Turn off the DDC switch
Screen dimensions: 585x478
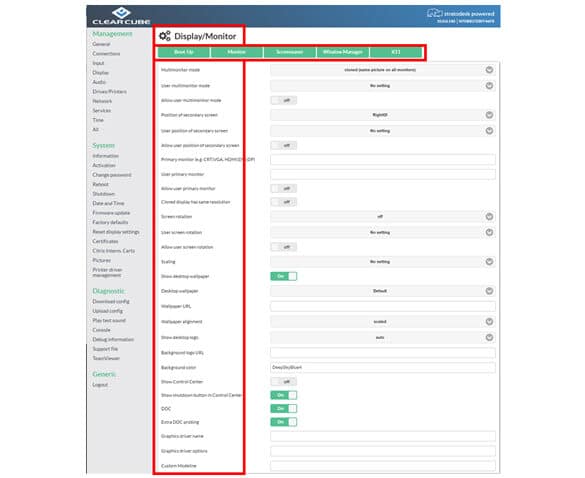click(x=284, y=409)
